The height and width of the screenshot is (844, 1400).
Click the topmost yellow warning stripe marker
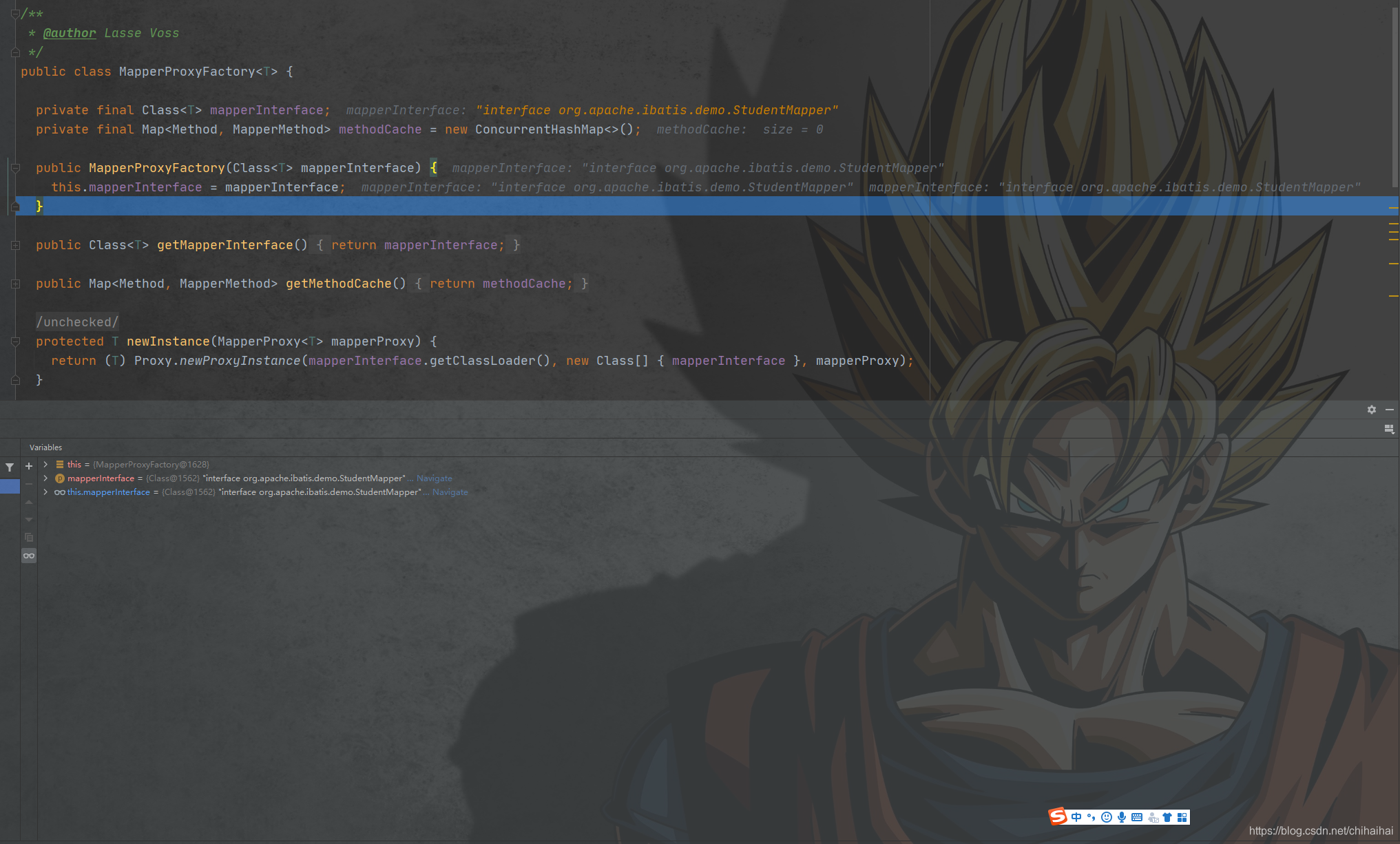pos(1394,207)
